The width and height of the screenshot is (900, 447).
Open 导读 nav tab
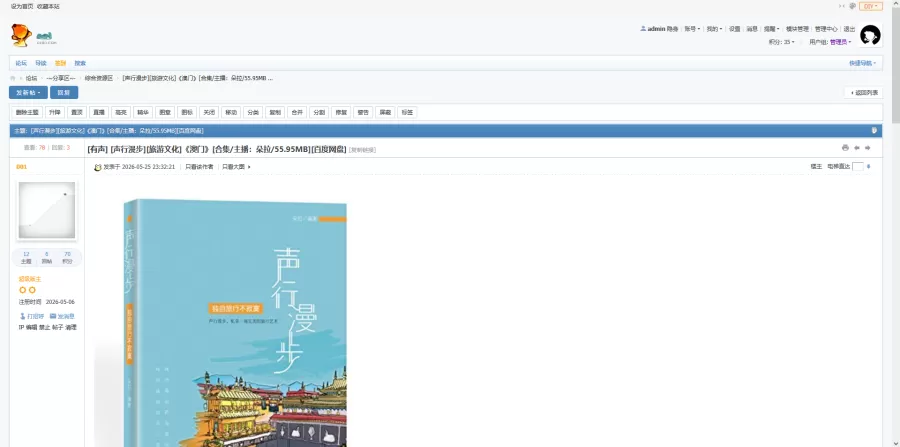tap(41, 63)
